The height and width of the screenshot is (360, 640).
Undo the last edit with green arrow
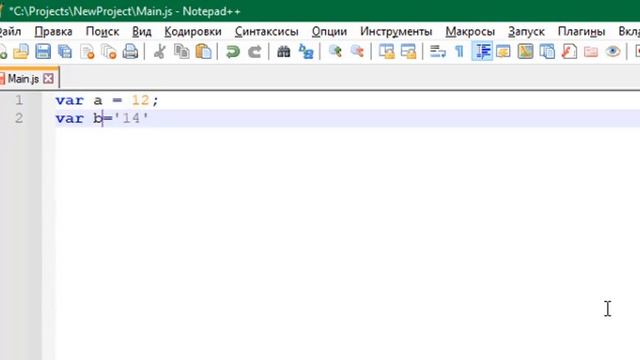click(x=233, y=52)
